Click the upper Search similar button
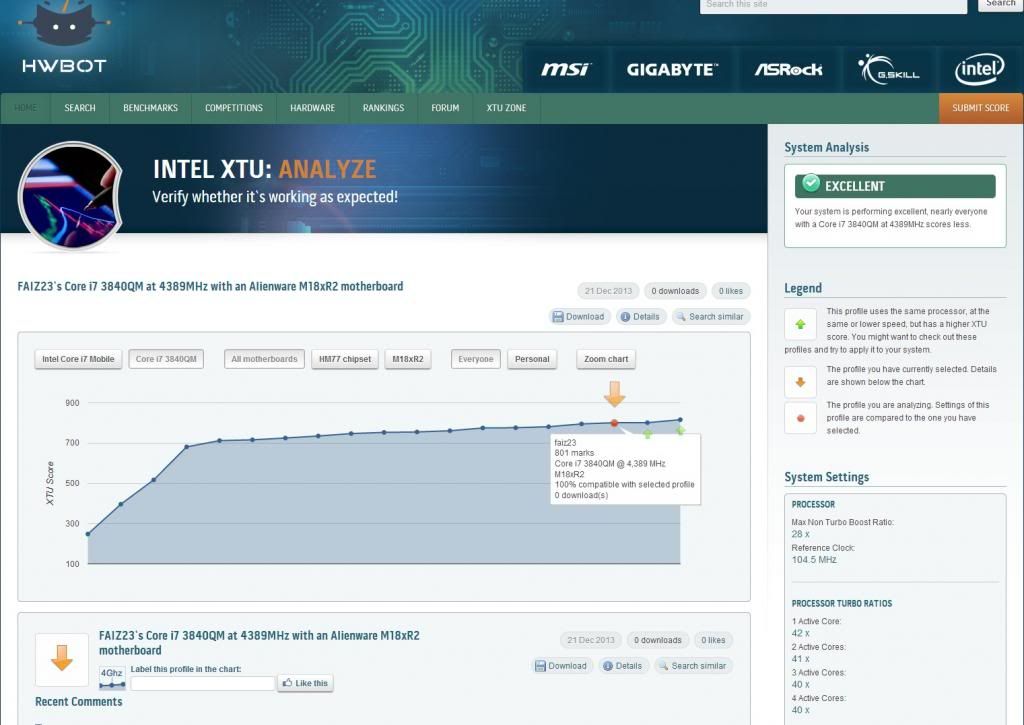 pos(711,317)
